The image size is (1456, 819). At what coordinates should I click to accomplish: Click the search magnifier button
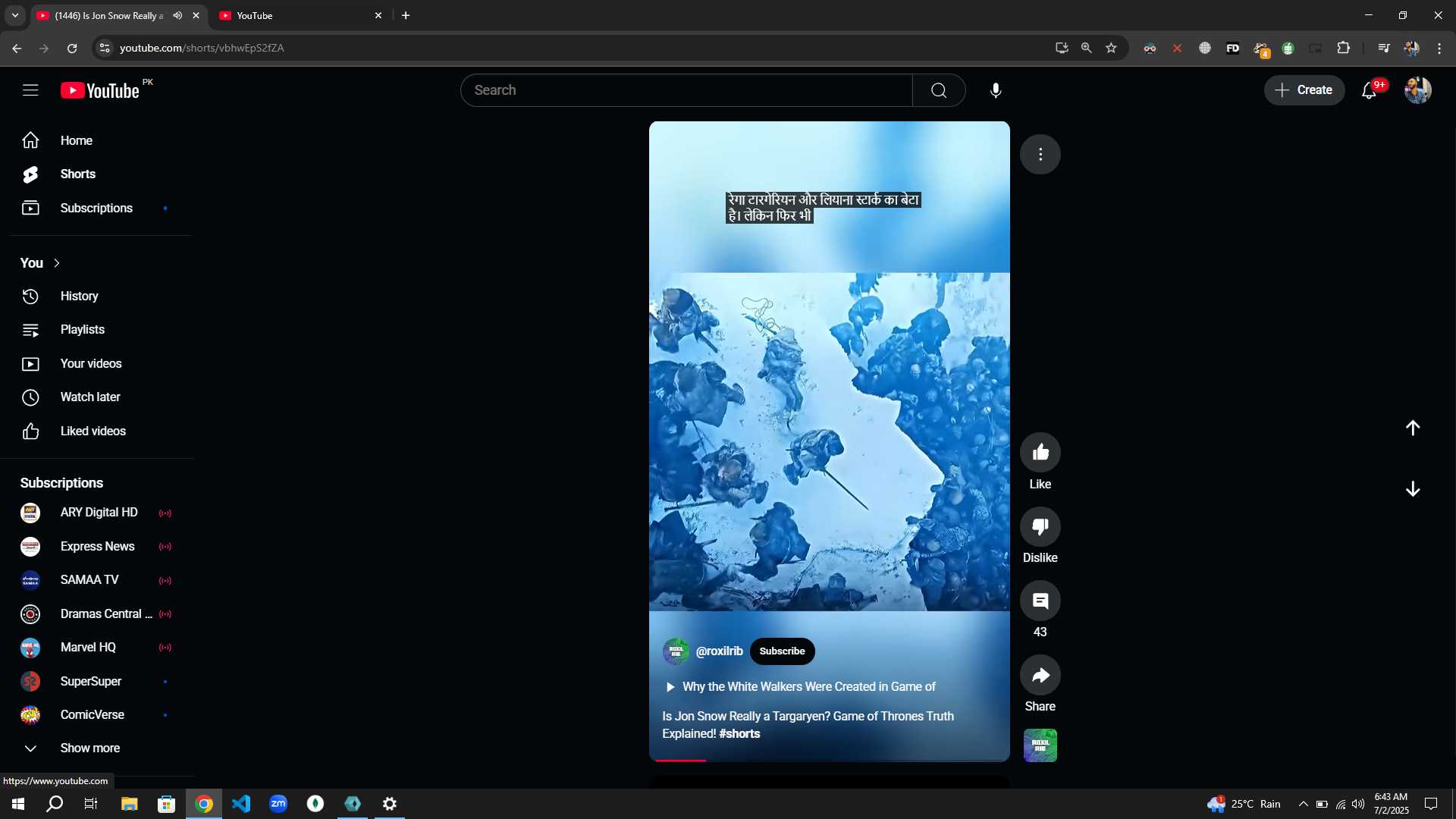click(x=939, y=90)
